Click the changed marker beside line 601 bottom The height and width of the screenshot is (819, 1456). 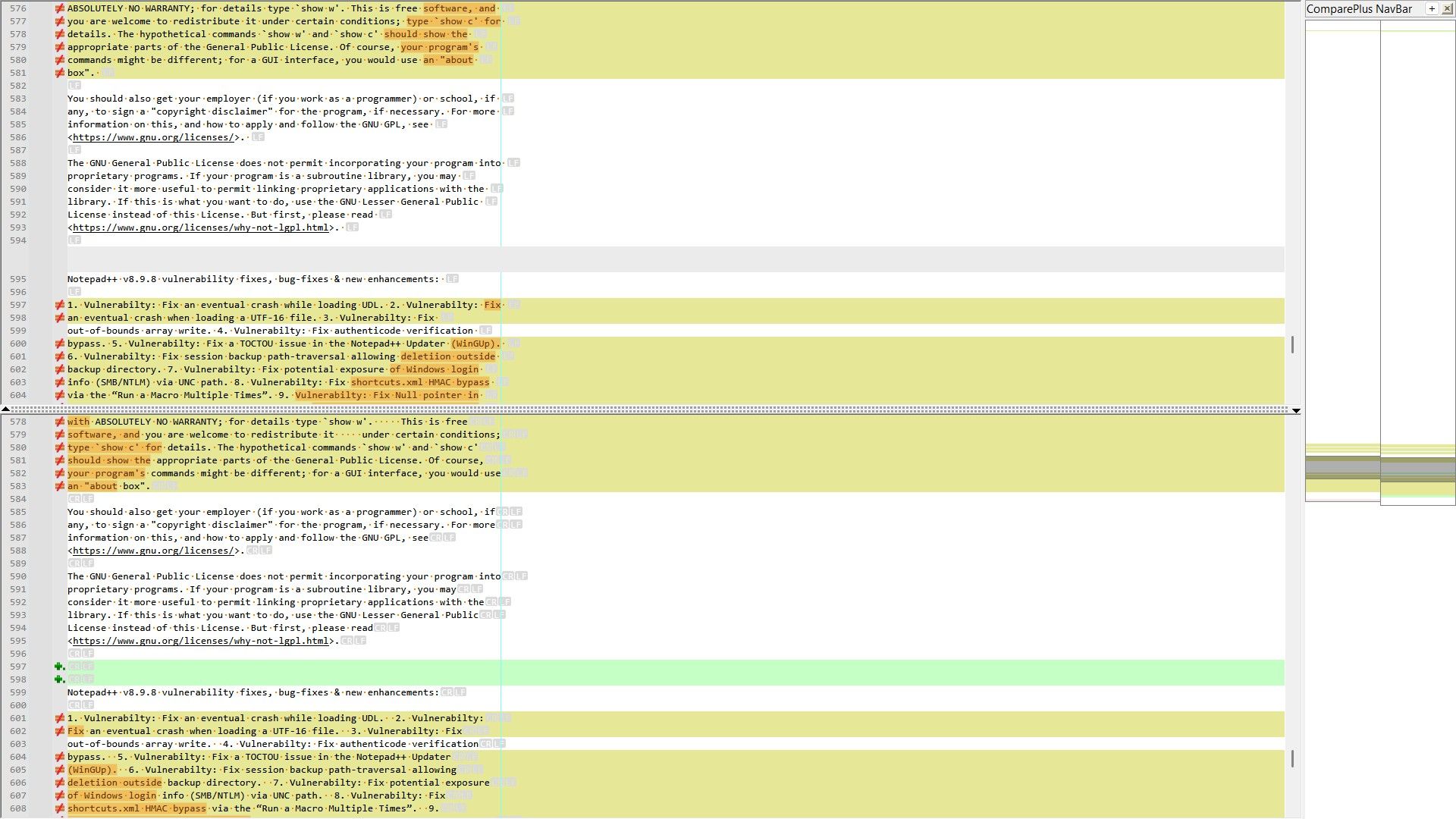pyautogui.click(x=59, y=718)
